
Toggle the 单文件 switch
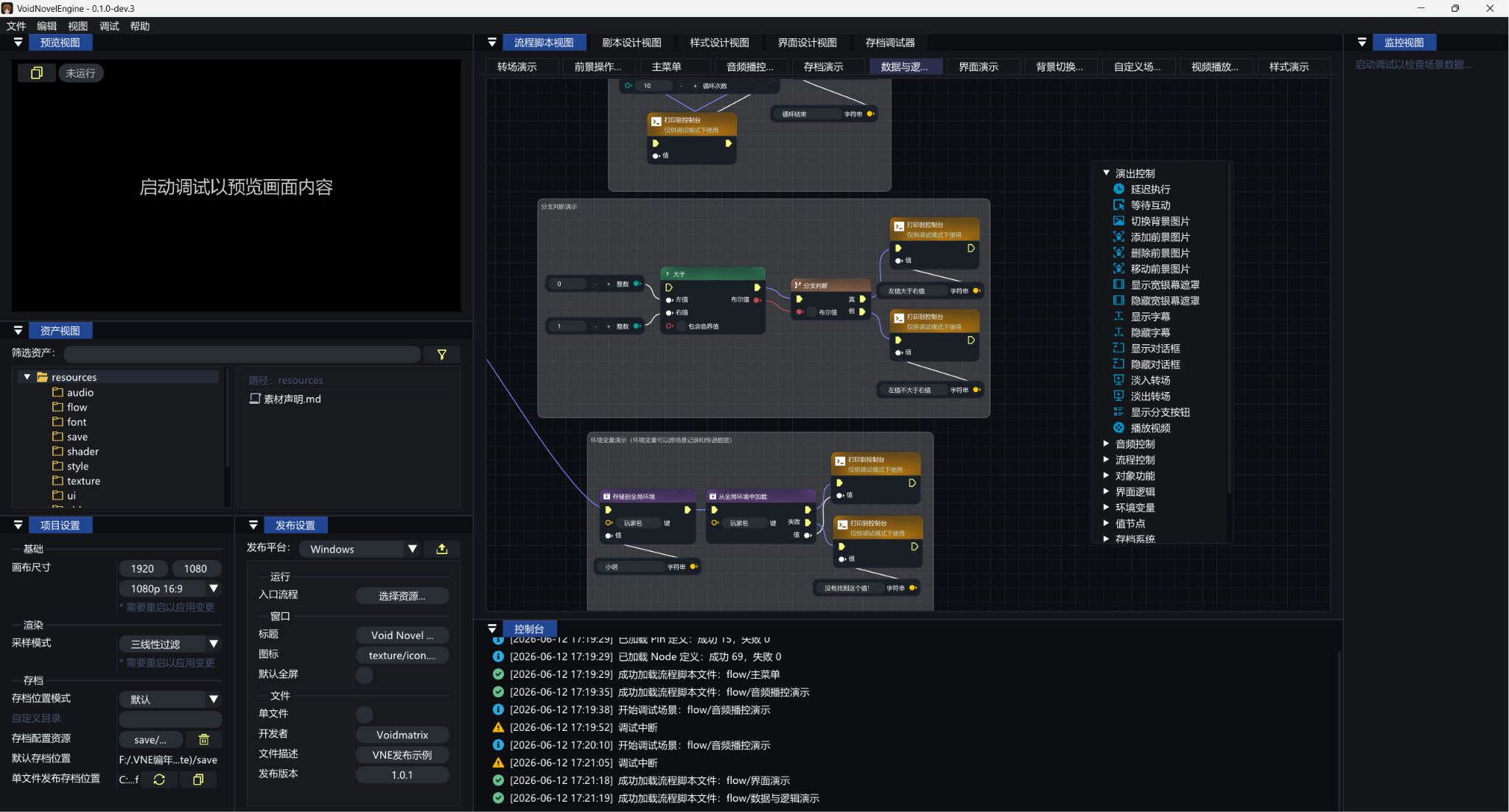click(365, 714)
